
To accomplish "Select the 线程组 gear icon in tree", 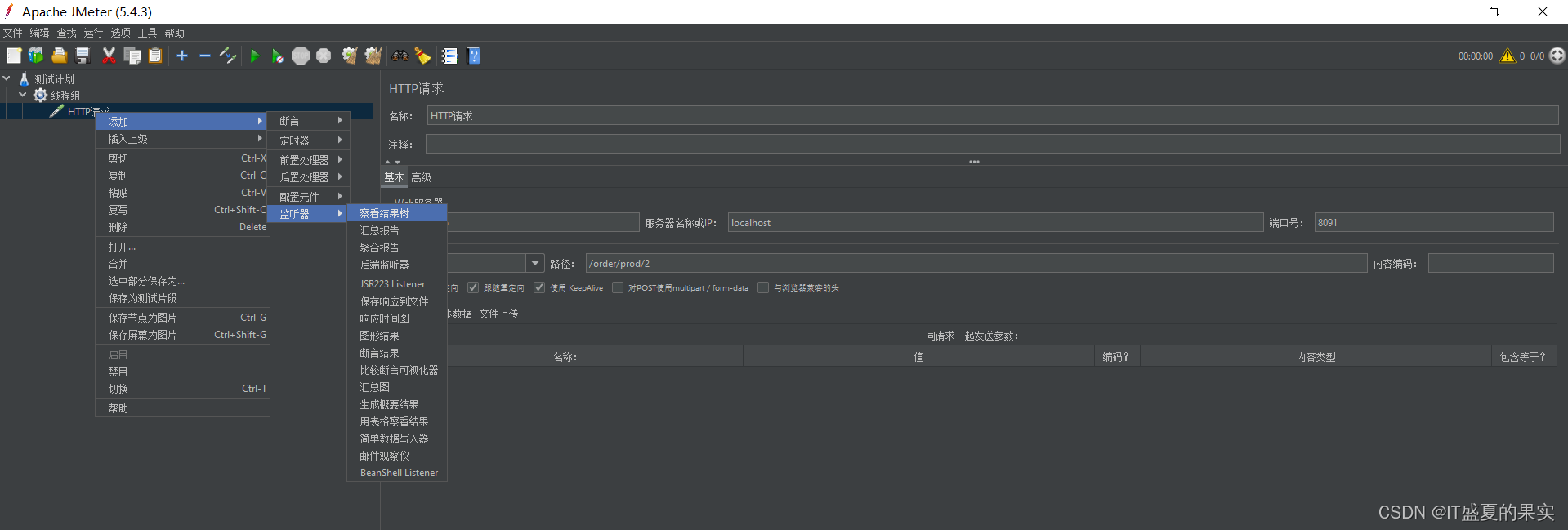I will pyautogui.click(x=40, y=96).
